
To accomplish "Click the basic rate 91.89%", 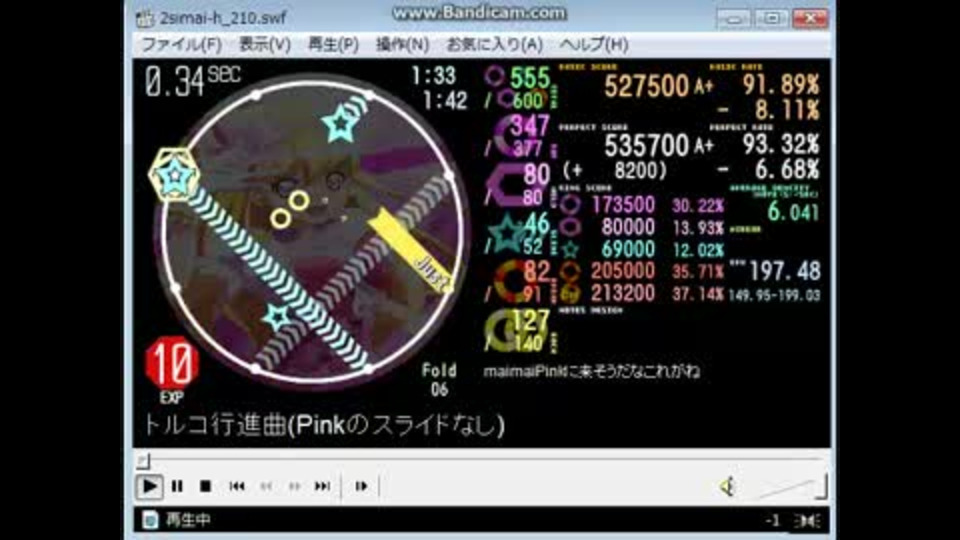I will pos(781,84).
